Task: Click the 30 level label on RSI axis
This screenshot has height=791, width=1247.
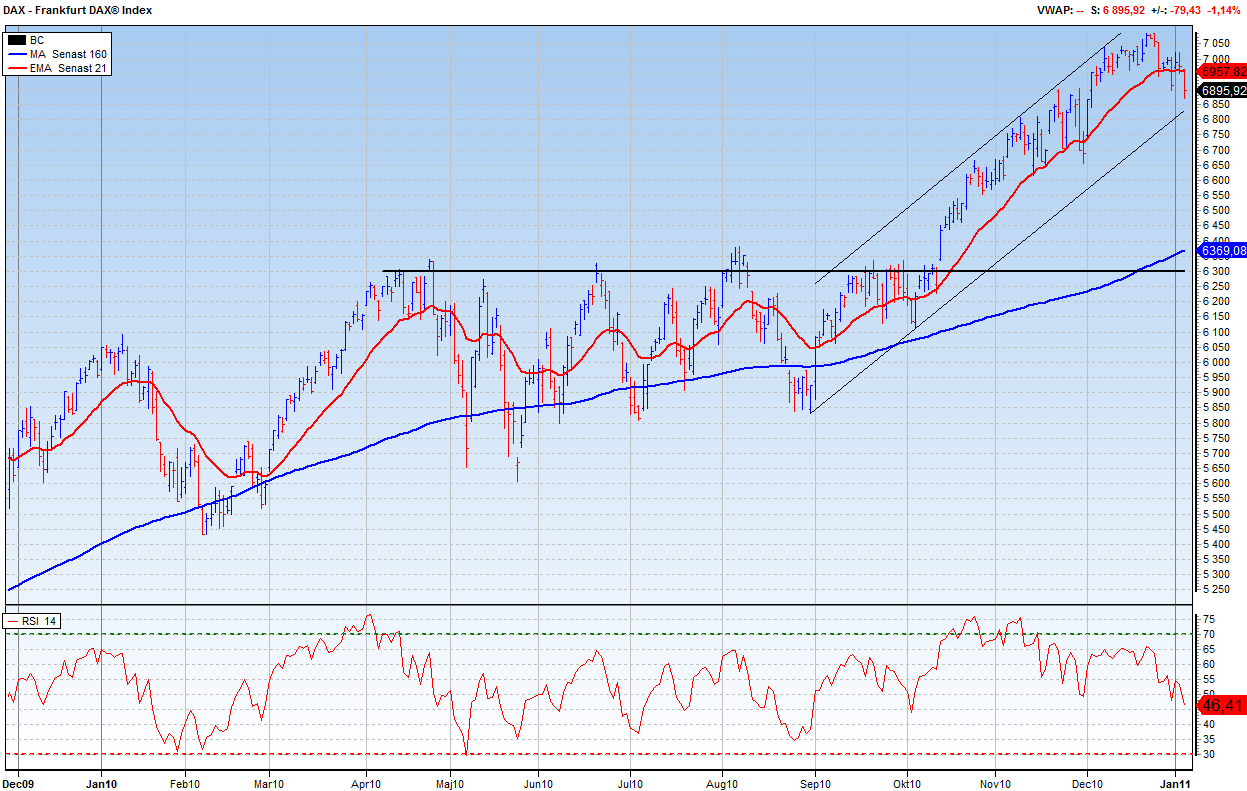Action: (1208, 754)
